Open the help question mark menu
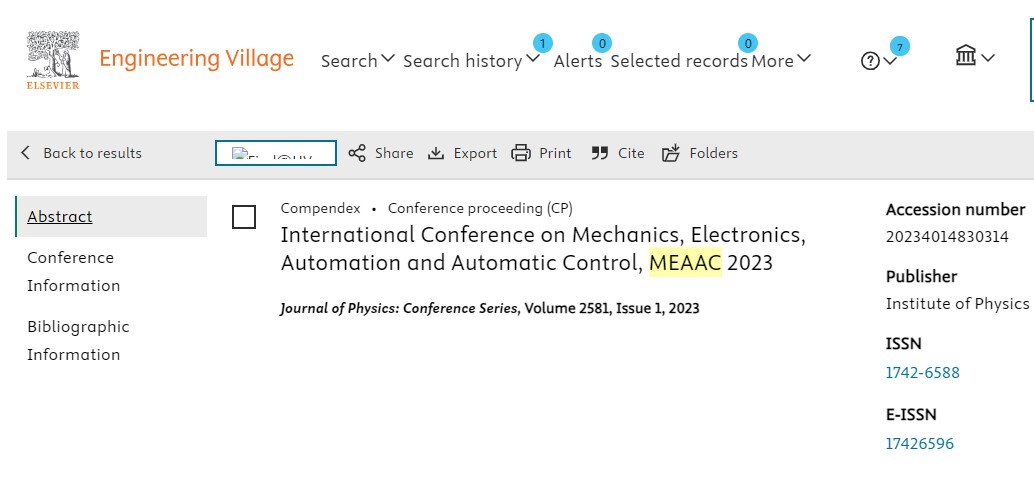Image resolution: width=1034 pixels, height=482 pixels. pyautogui.click(x=878, y=61)
